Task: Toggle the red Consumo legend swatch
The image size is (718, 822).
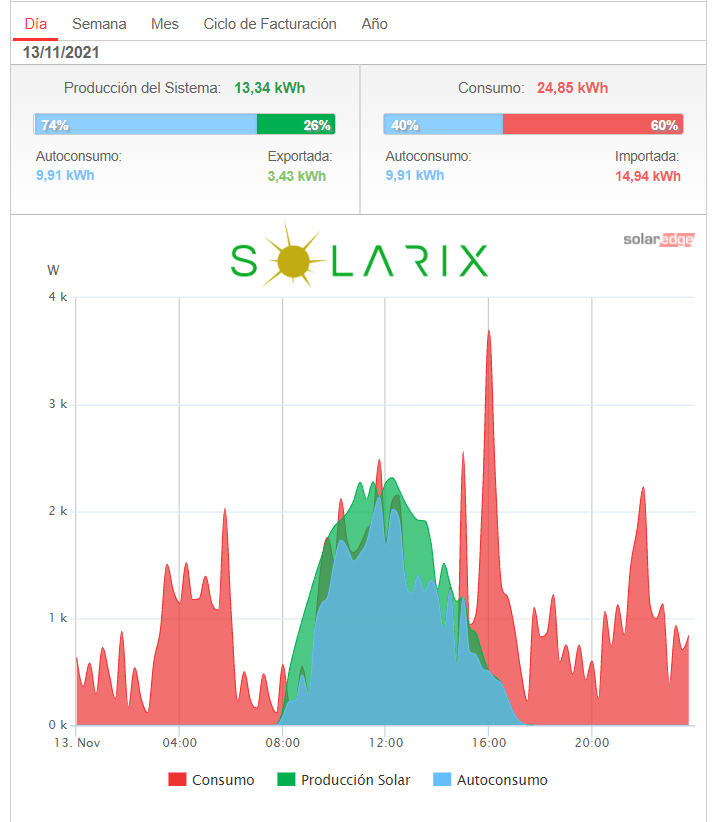Action: click(177, 780)
